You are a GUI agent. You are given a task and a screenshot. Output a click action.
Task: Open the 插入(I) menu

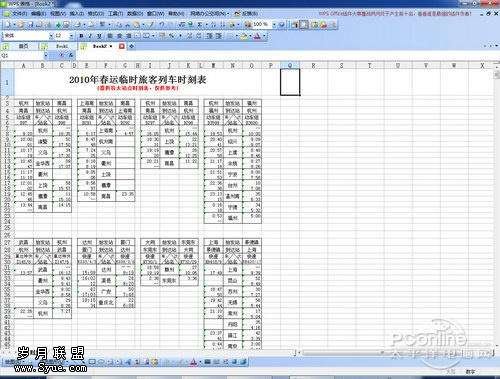click(x=77, y=14)
